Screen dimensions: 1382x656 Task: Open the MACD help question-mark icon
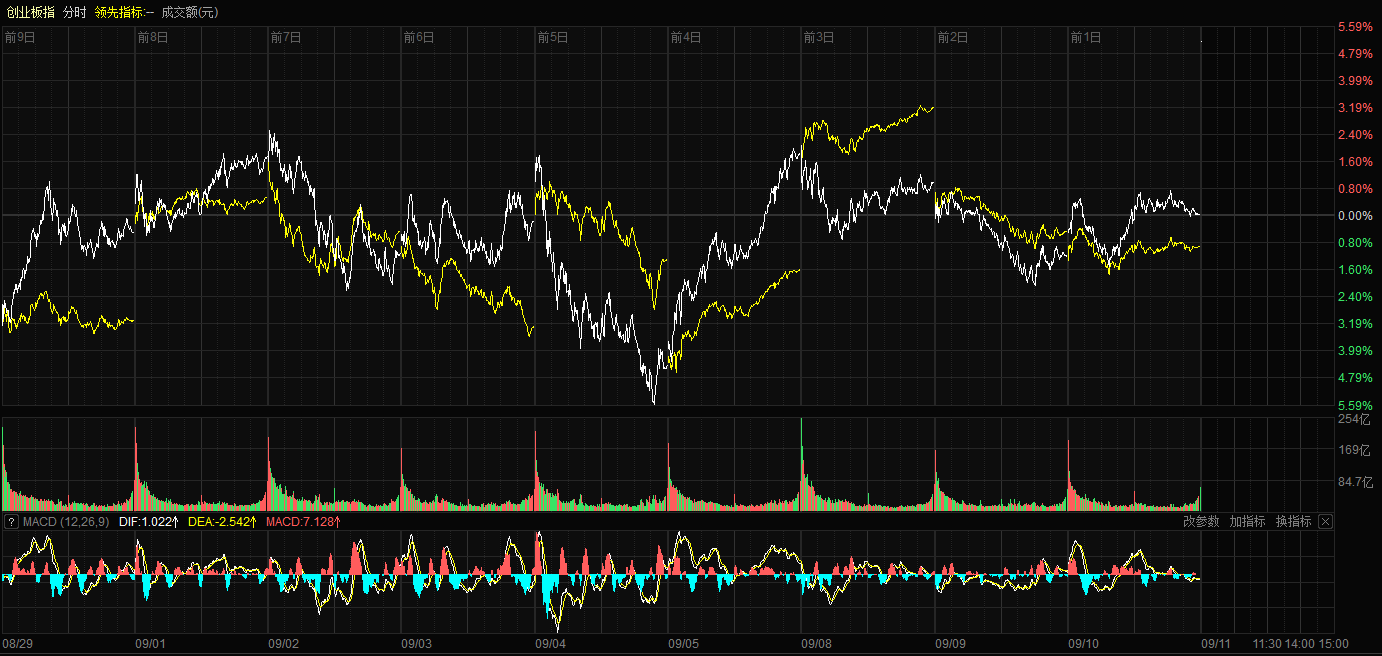12,522
